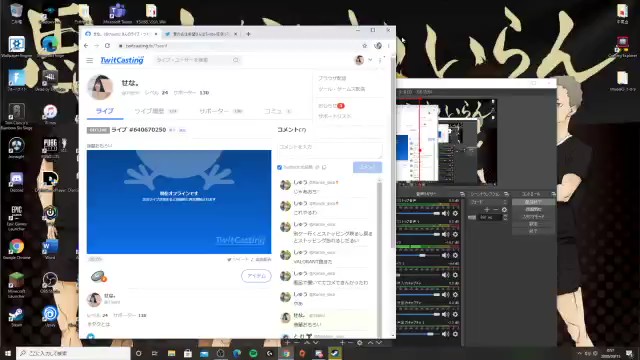Mute the first audio mixer track
640x360 pixels.
pyautogui.click(x=446, y=213)
